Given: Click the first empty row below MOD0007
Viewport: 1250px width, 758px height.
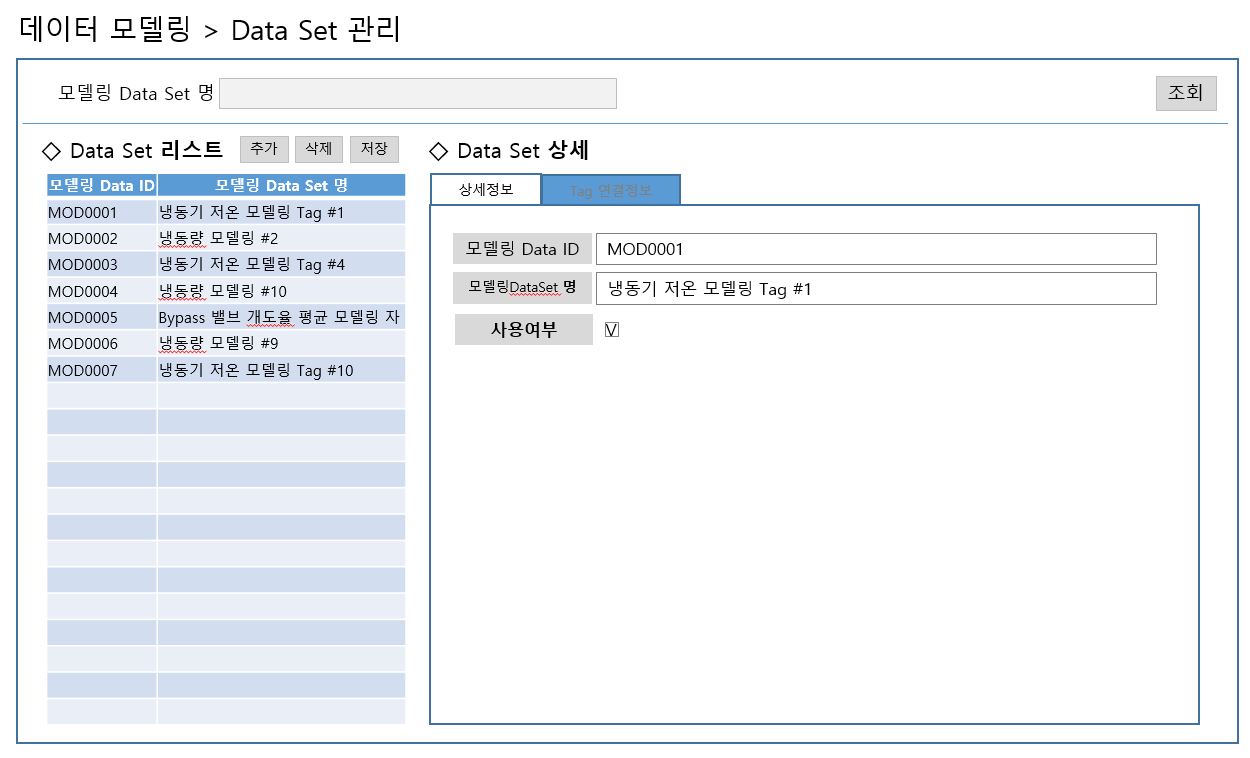Looking at the screenshot, I should point(225,396).
